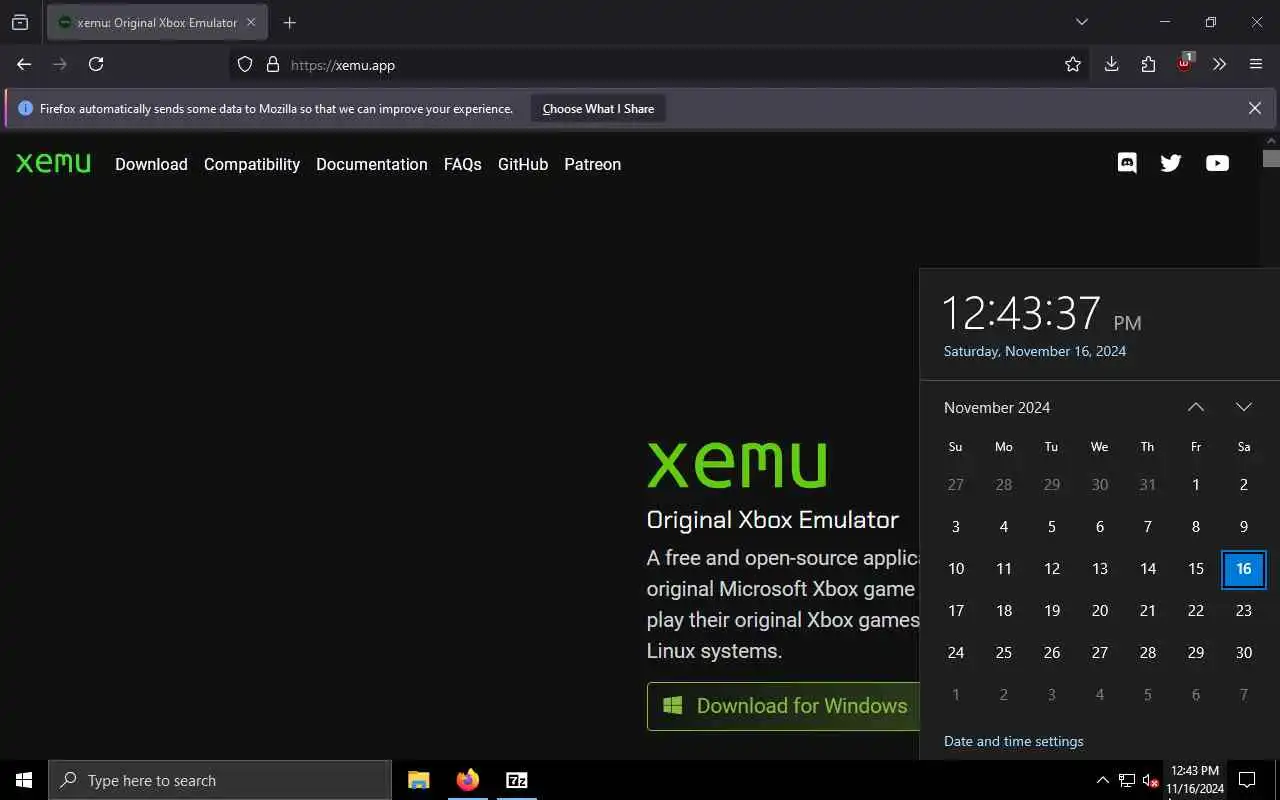Open the xemu YouTube icon
This screenshot has height=800, width=1280.
[x=1217, y=163]
